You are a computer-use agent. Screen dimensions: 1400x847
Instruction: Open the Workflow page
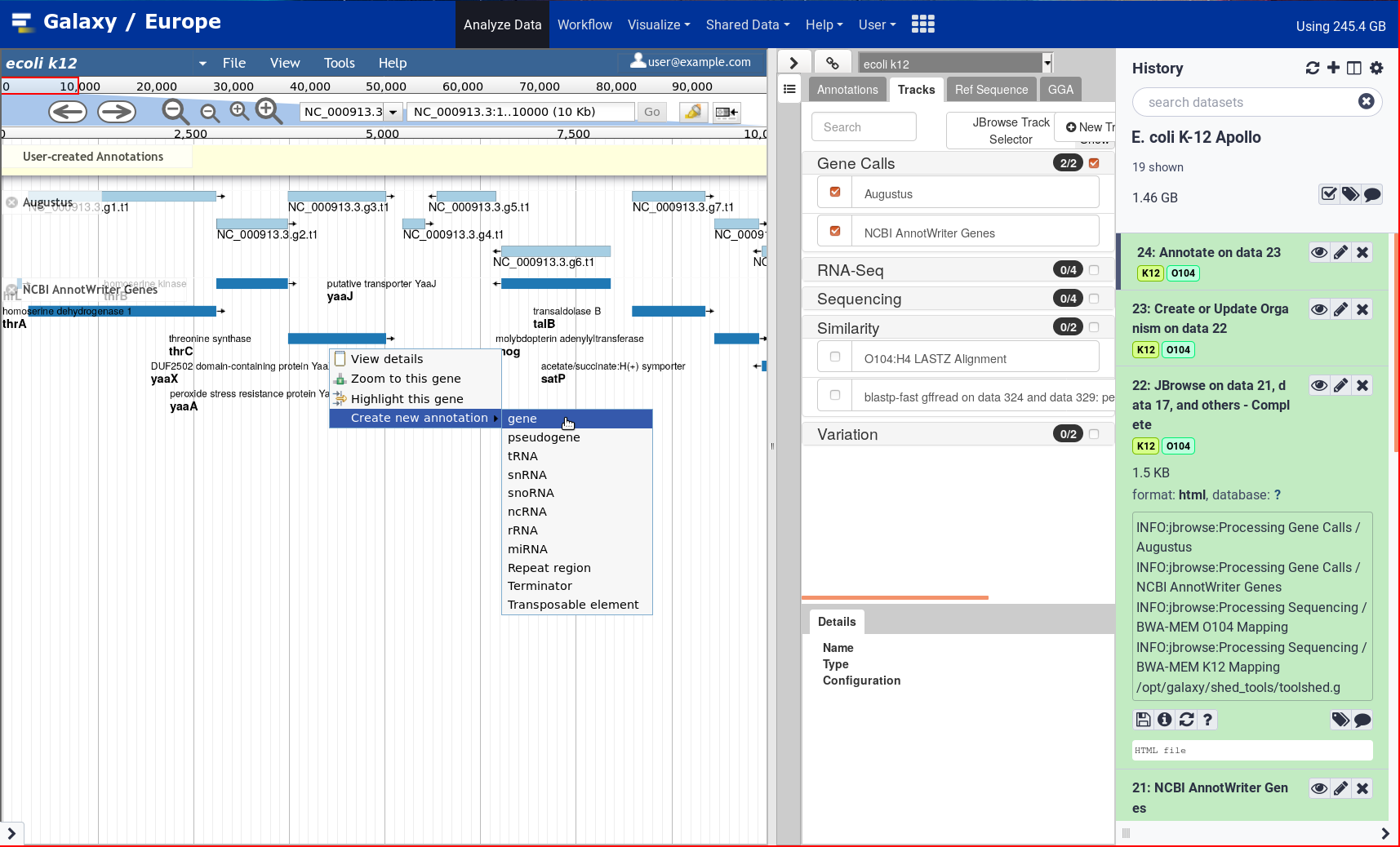click(x=584, y=24)
